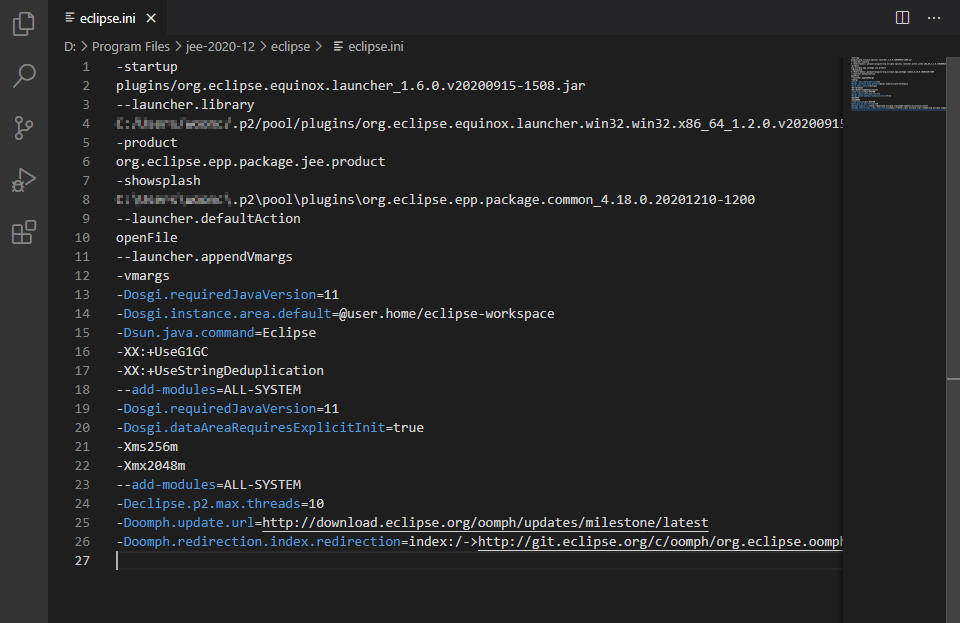The height and width of the screenshot is (623, 960).
Task: Split the editor to the right
Action: 902,18
